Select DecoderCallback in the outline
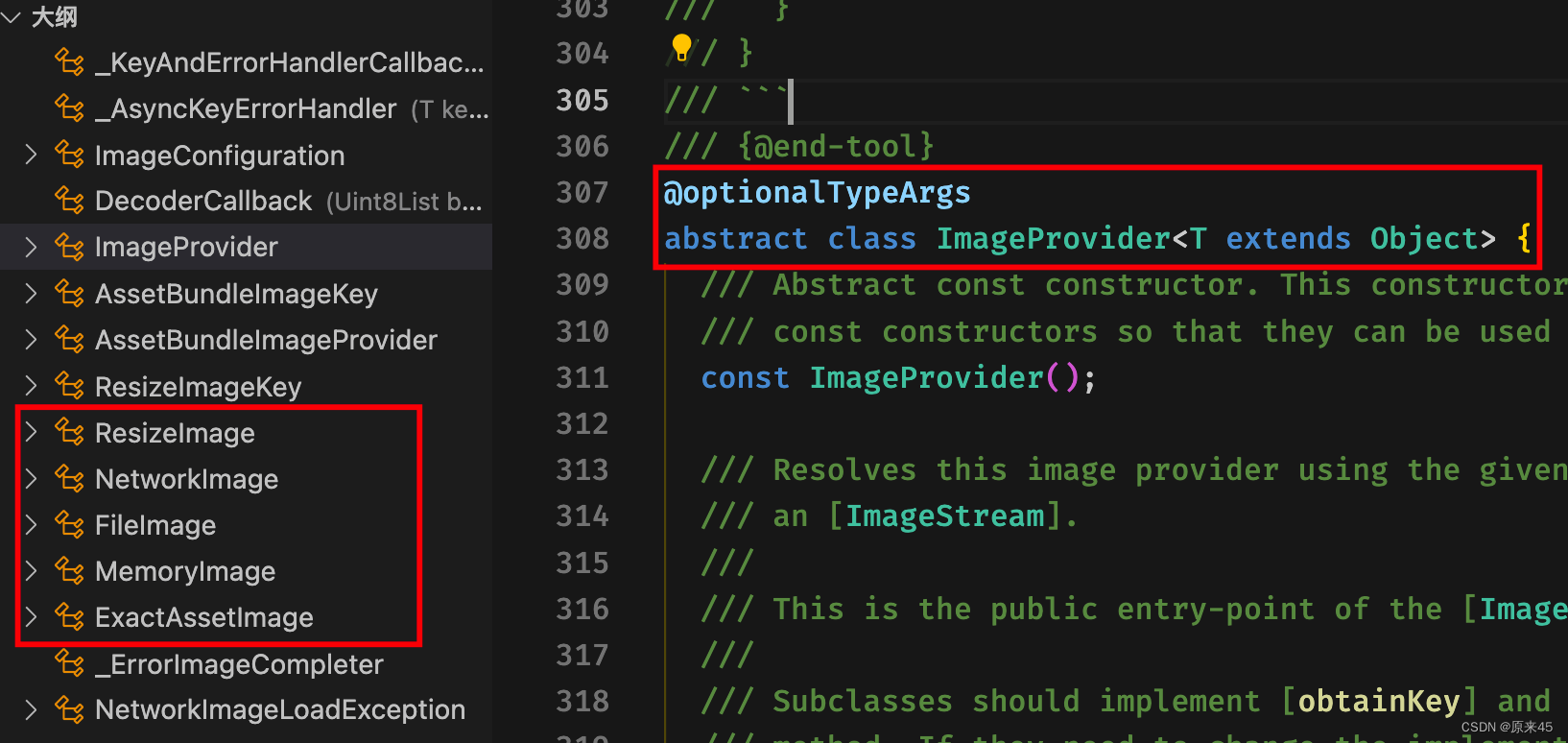 pos(203,201)
